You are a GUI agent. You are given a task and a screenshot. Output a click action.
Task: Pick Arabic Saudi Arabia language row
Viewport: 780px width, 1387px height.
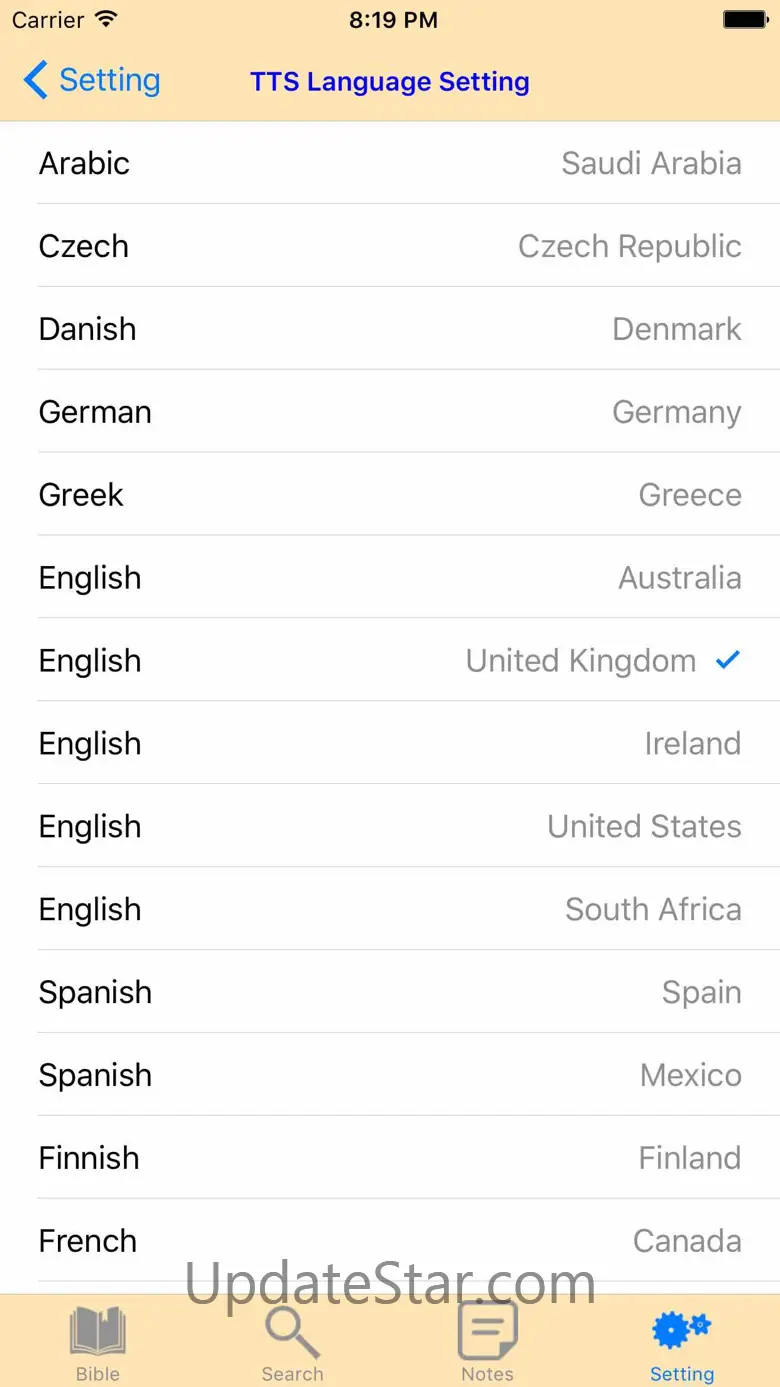(390, 163)
